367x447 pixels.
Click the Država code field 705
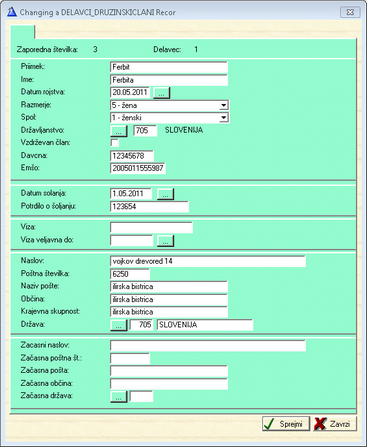pyautogui.click(x=141, y=325)
